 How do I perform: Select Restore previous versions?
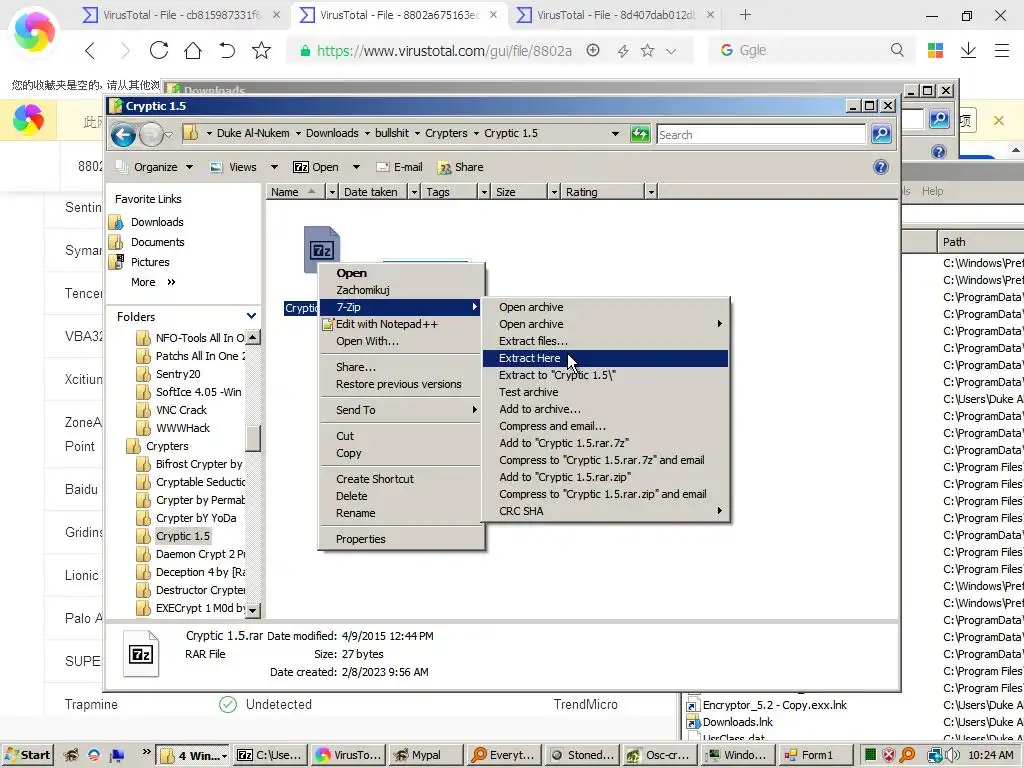point(402,384)
